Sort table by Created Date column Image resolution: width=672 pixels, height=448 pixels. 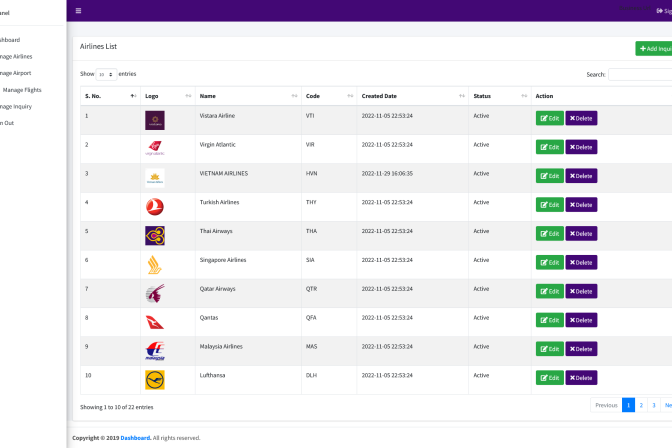(412, 96)
